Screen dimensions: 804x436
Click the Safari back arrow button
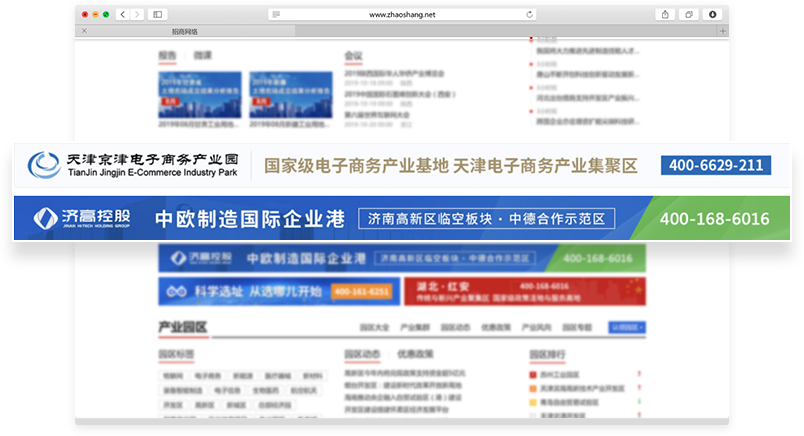point(122,15)
